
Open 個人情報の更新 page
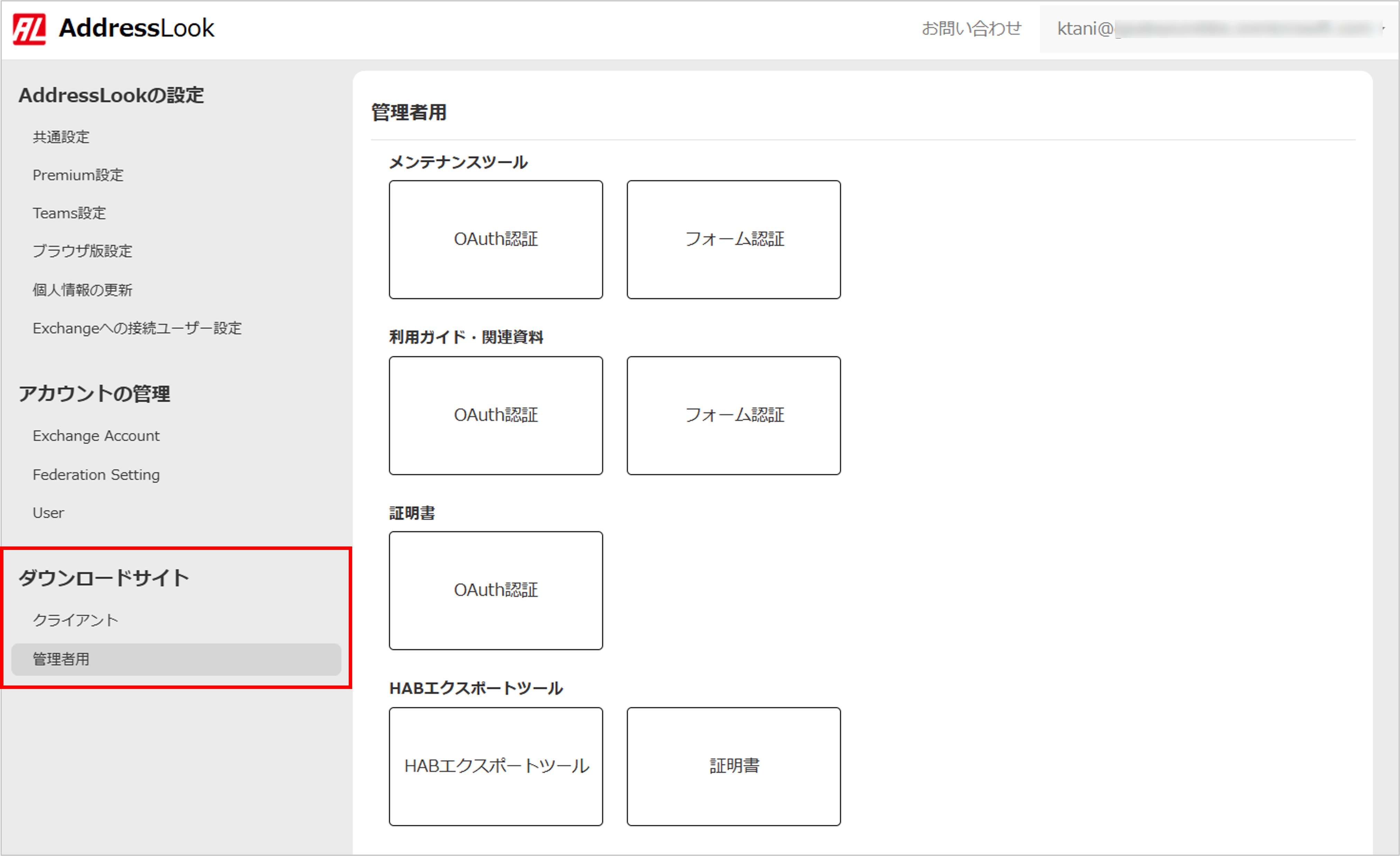point(82,290)
